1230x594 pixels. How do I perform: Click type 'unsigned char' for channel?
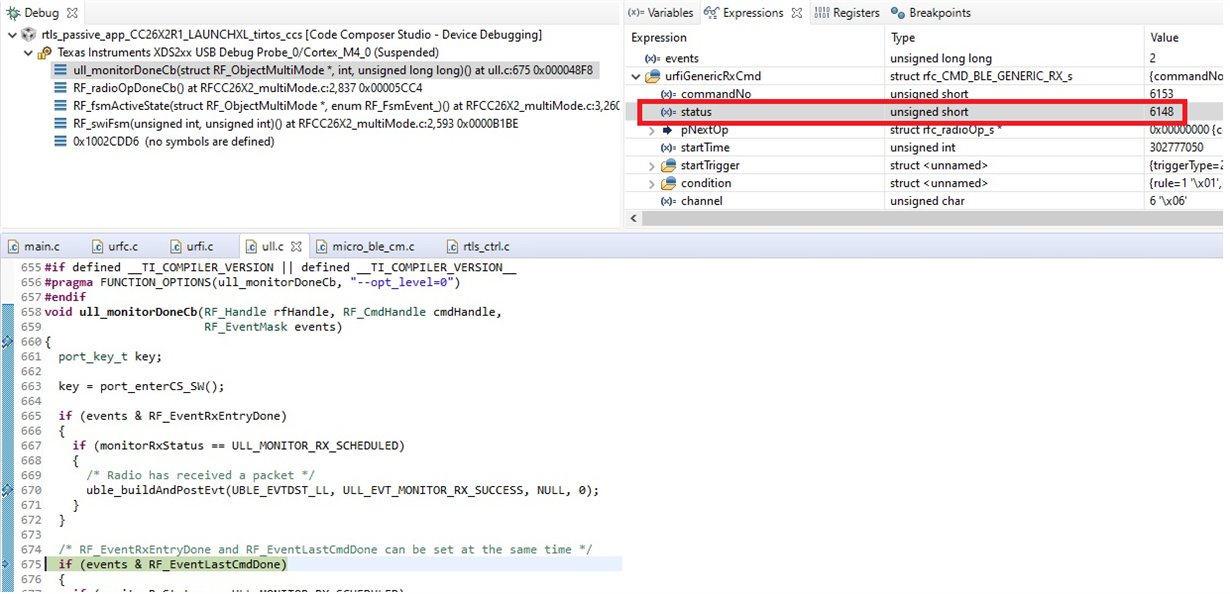click(x=930, y=201)
